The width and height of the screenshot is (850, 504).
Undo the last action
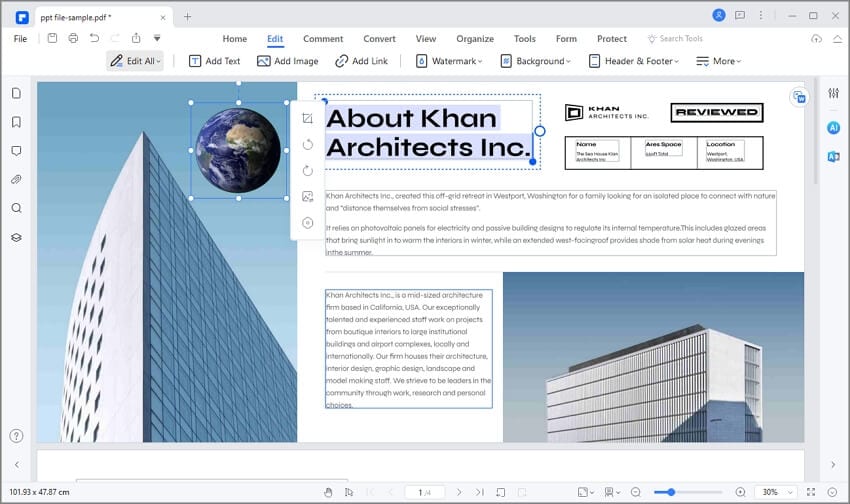[94, 38]
